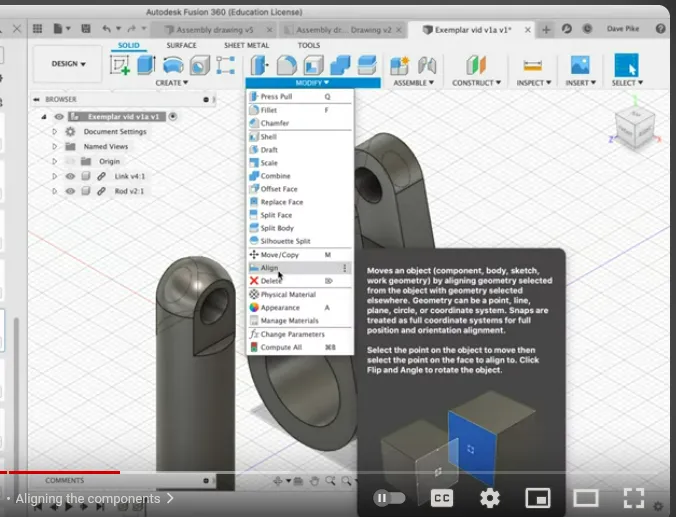Turn on closed captions with CC button
The width and height of the screenshot is (676, 517).
pos(442,497)
